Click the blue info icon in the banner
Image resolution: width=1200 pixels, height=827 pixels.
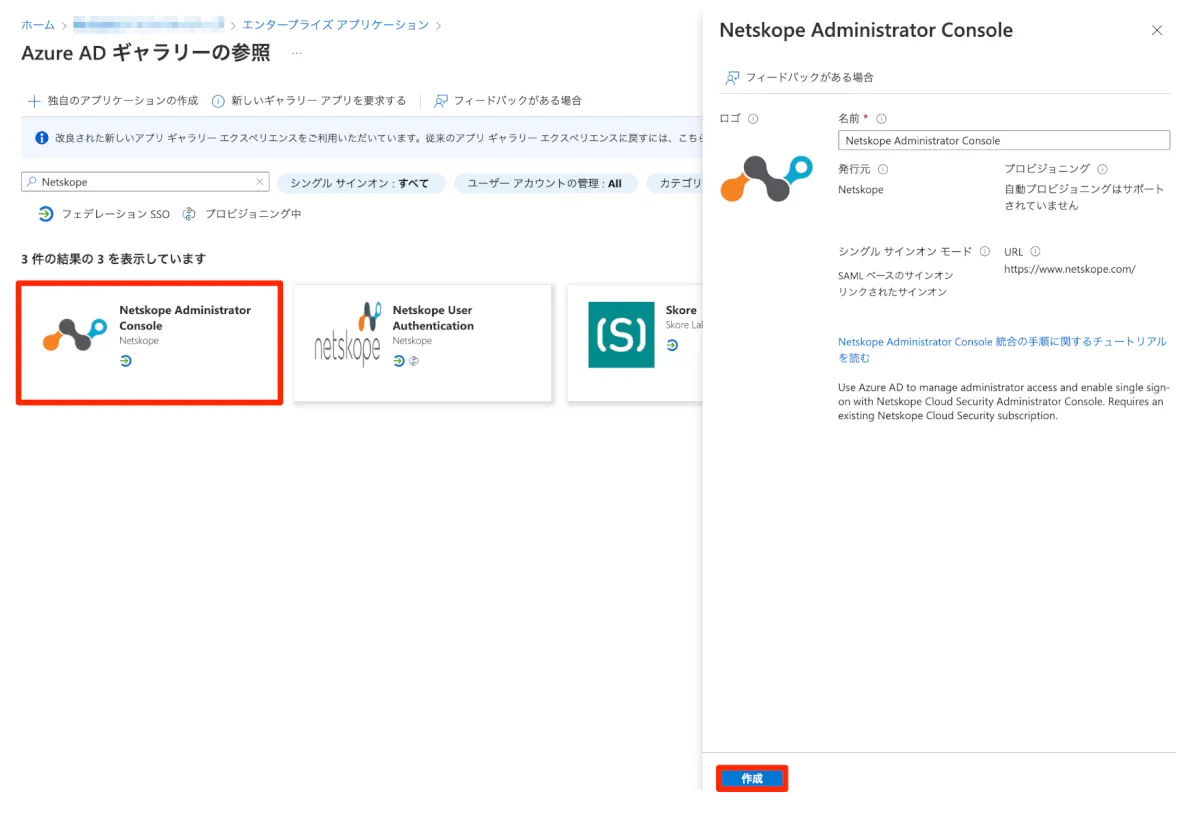pyautogui.click(x=42, y=138)
